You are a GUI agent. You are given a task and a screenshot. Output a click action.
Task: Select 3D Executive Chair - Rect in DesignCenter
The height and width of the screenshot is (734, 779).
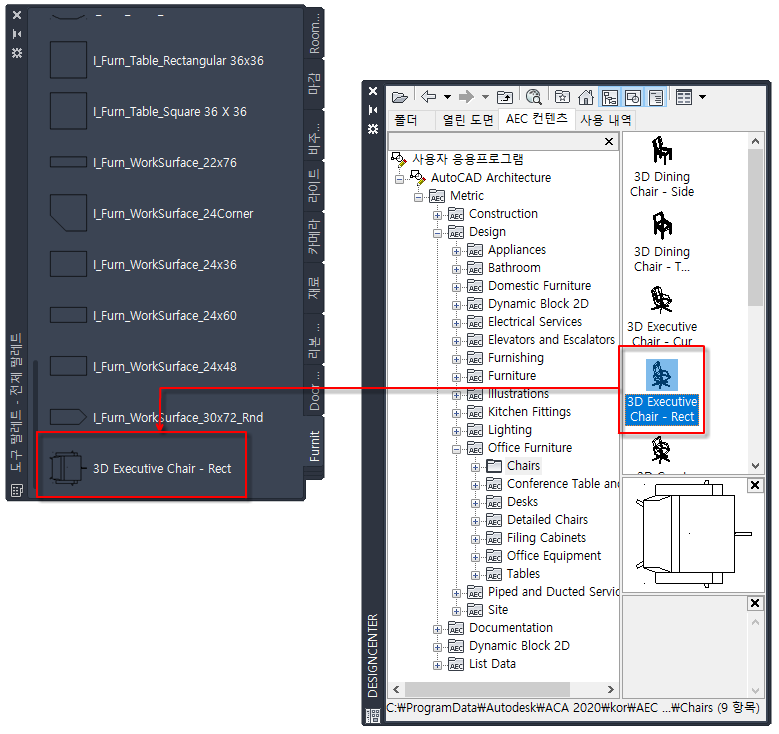click(x=662, y=392)
